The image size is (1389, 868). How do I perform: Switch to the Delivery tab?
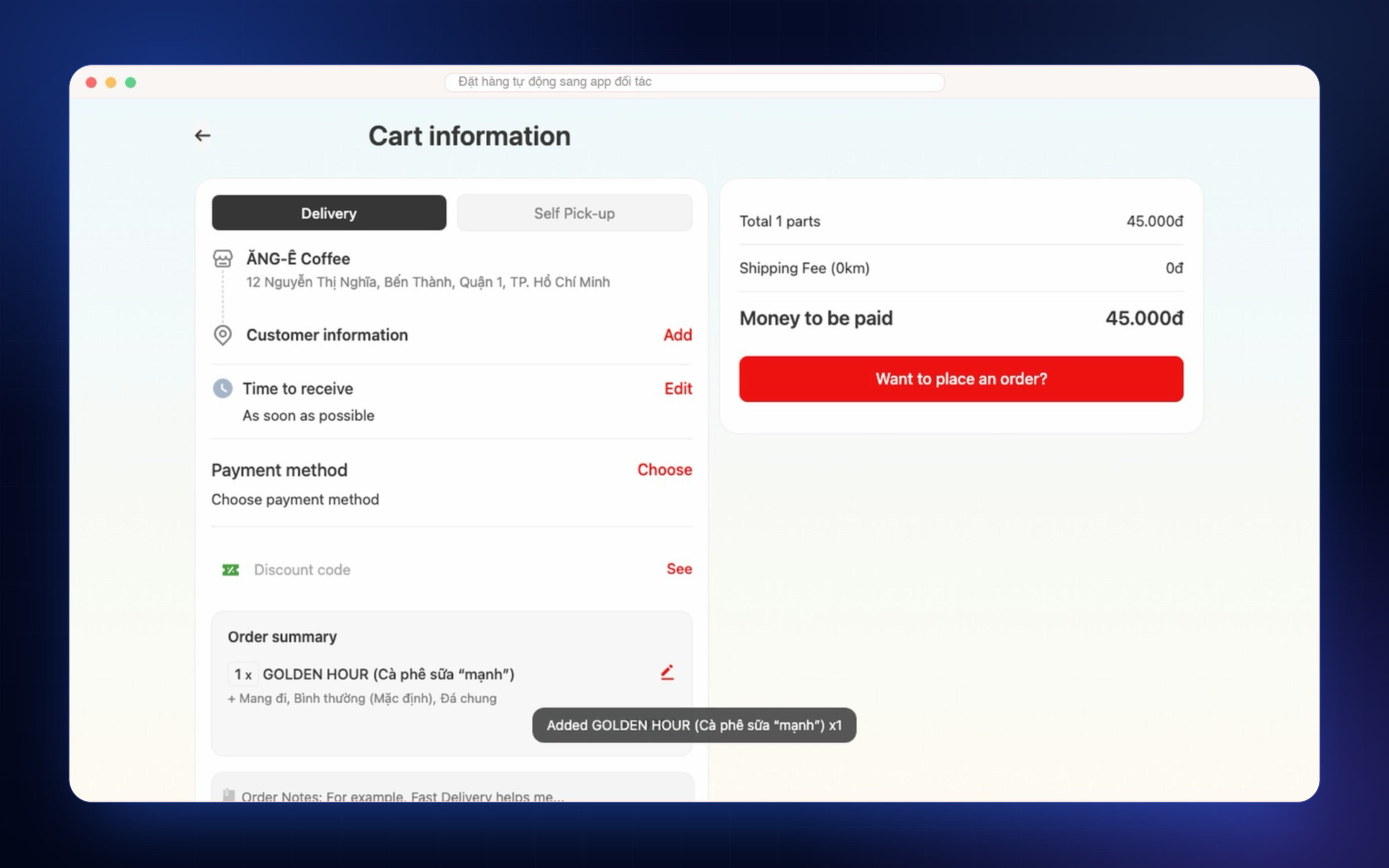click(329, 213)
